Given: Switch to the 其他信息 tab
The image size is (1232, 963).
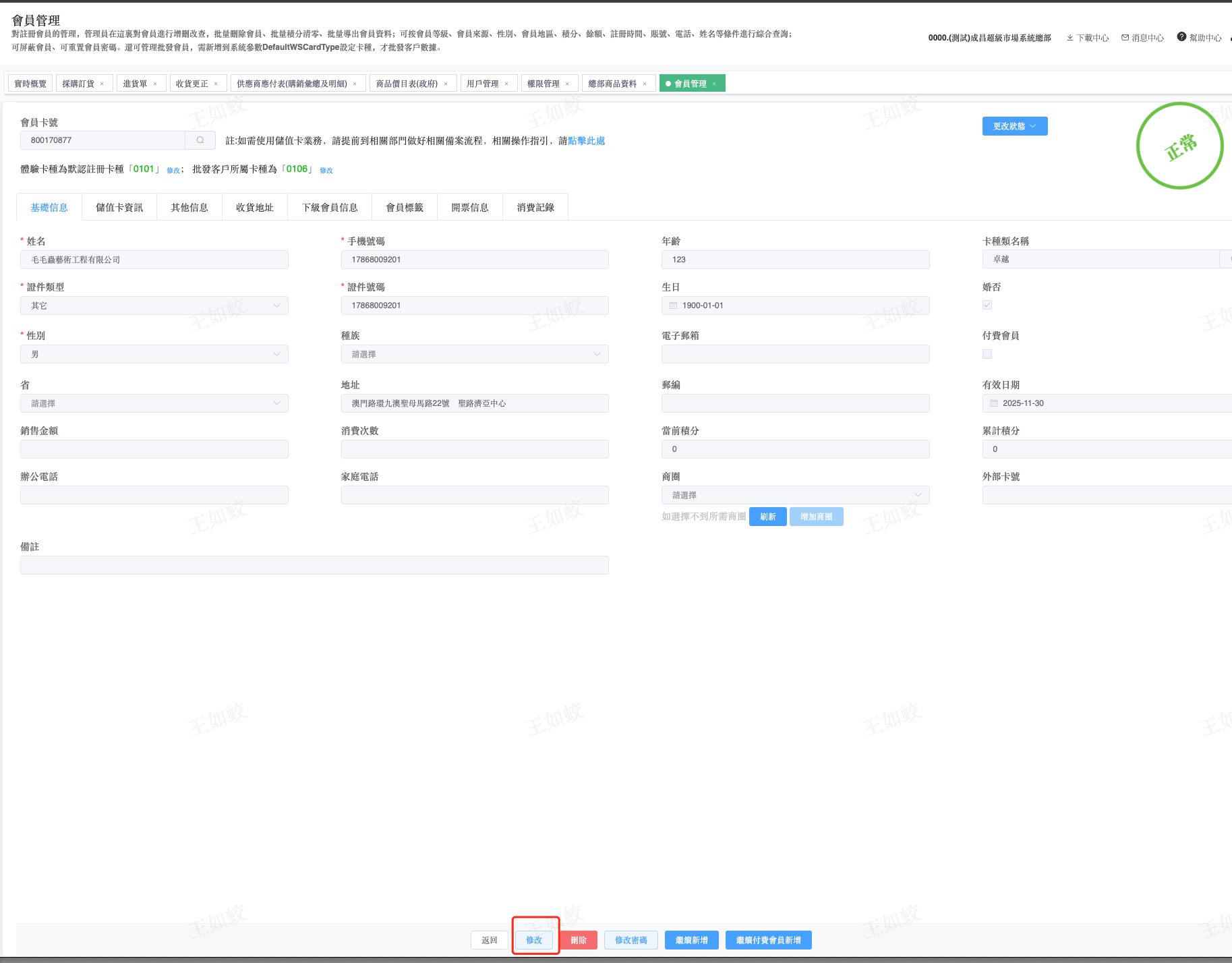Looking at the screenshot, I should click(189, 207).
